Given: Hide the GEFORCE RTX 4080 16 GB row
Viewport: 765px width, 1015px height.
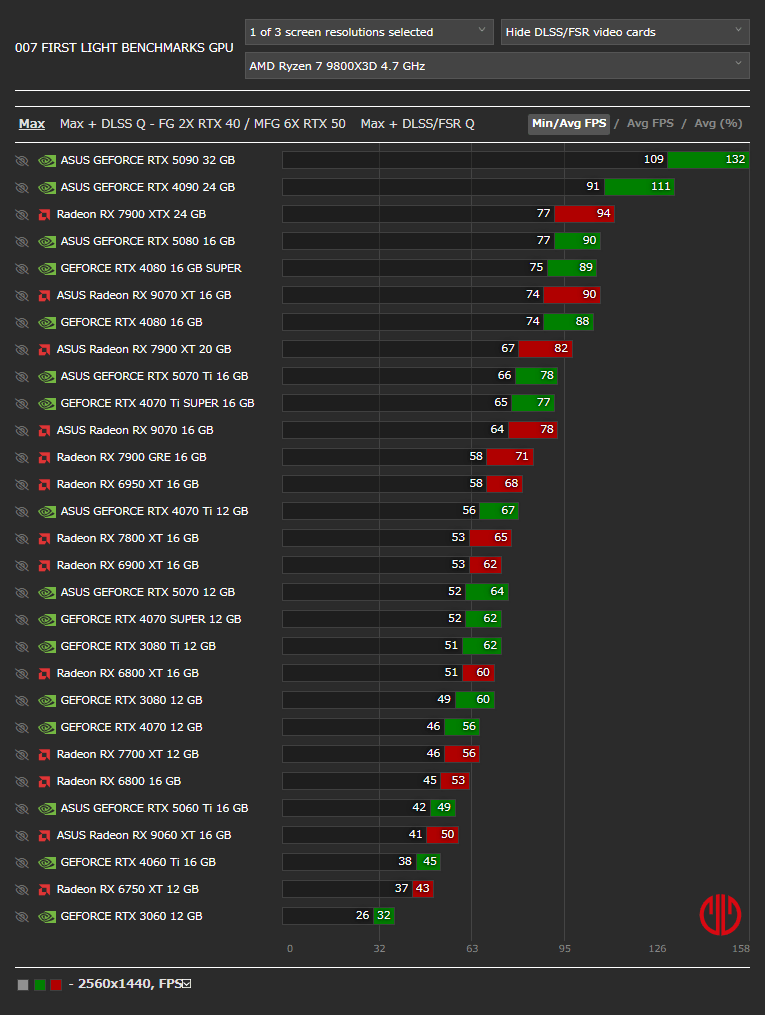Looking at the screenshot, I should point(22,323).
